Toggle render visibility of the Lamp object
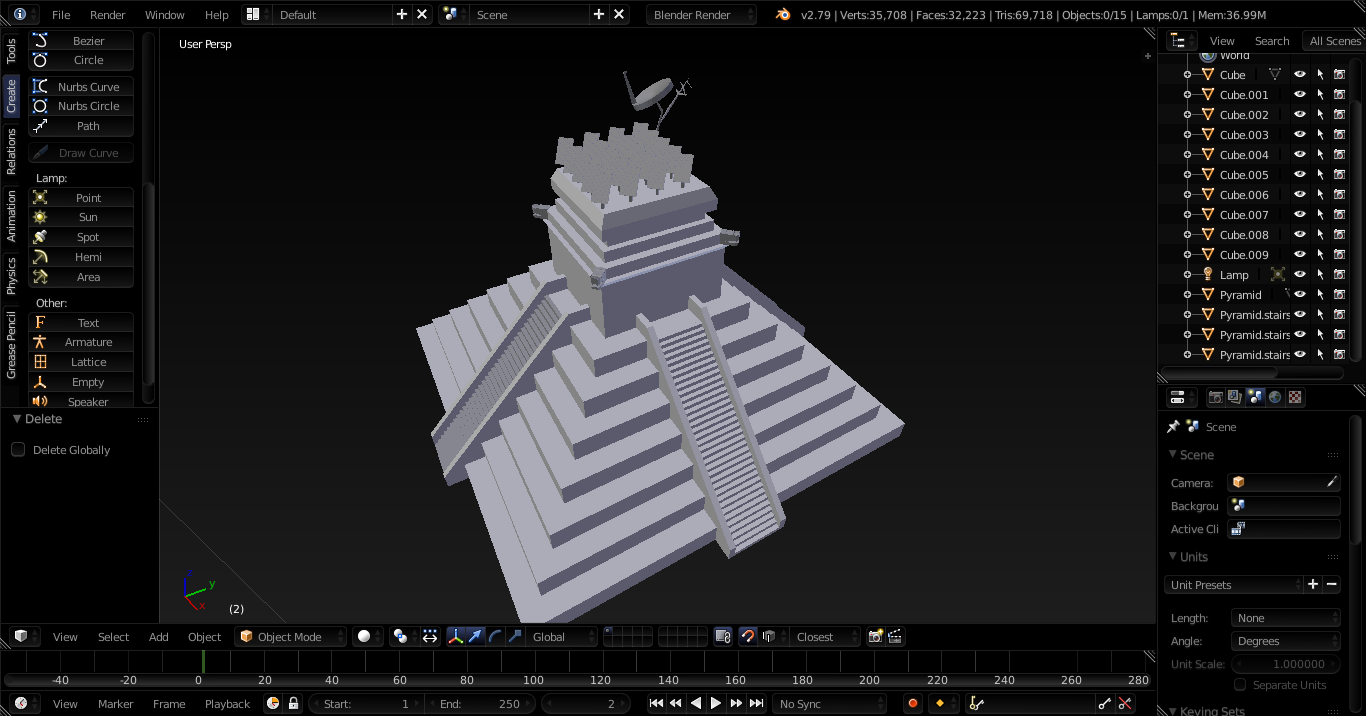1366x716 pixels. pyautogui.click(x=1339, y=275)
